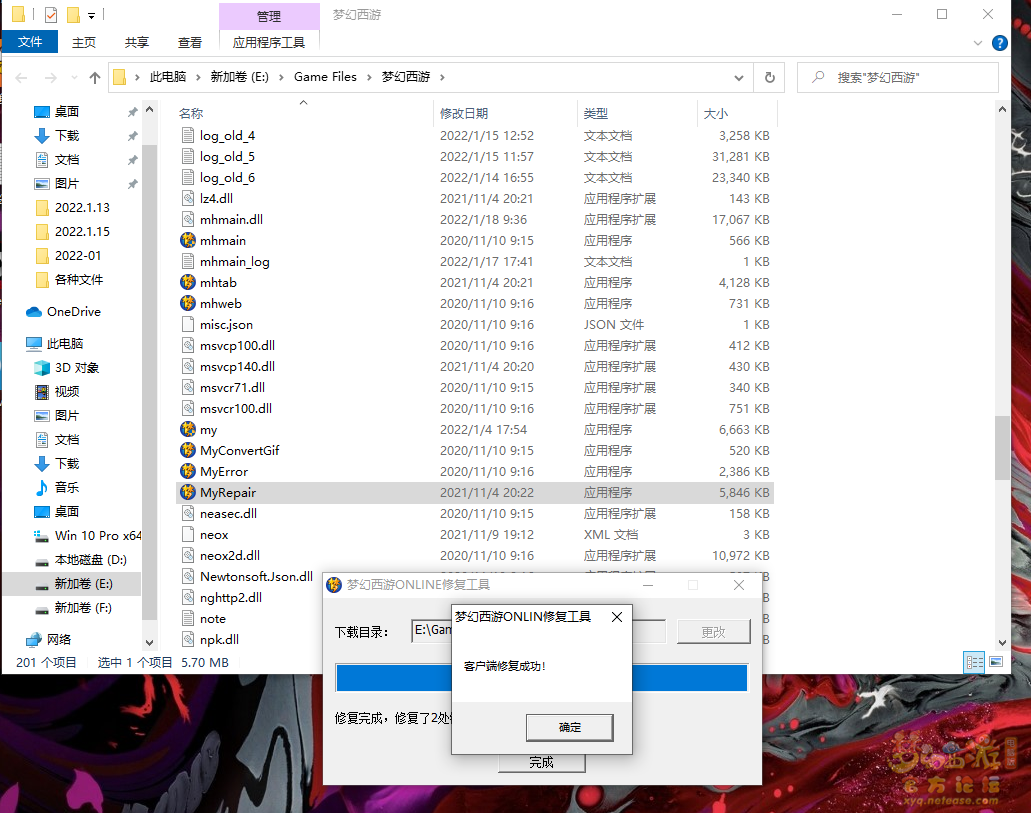Sort files by the 大小 column header

click(715, 114)
